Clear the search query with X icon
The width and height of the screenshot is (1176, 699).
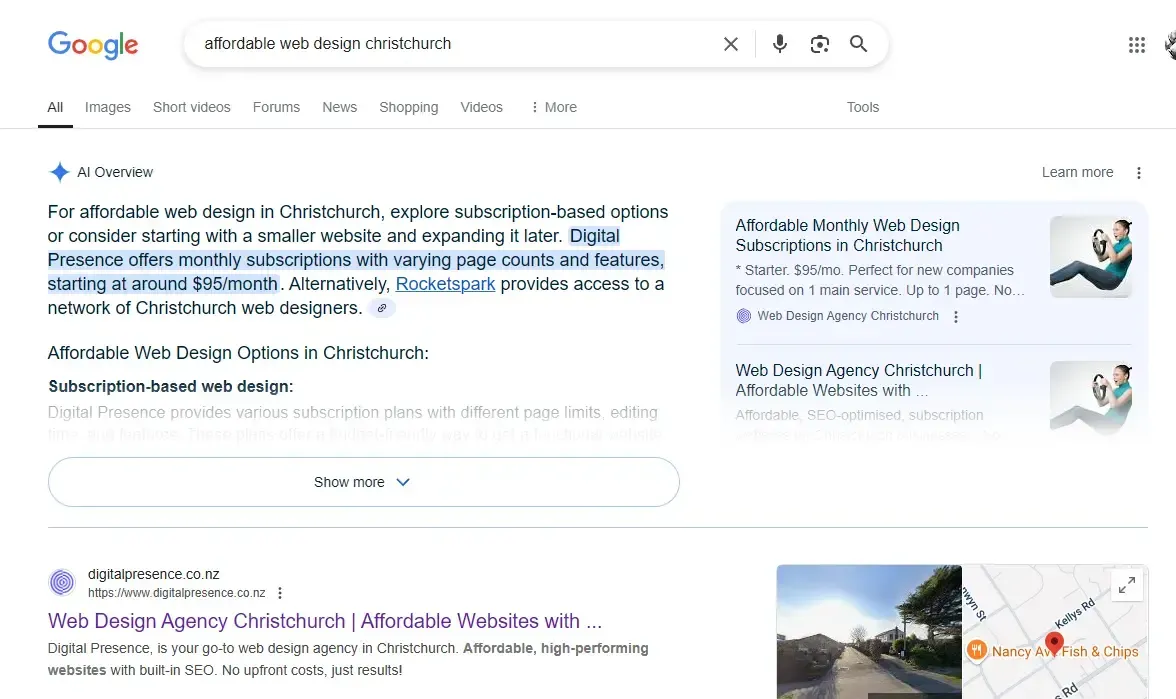(730, 44)
